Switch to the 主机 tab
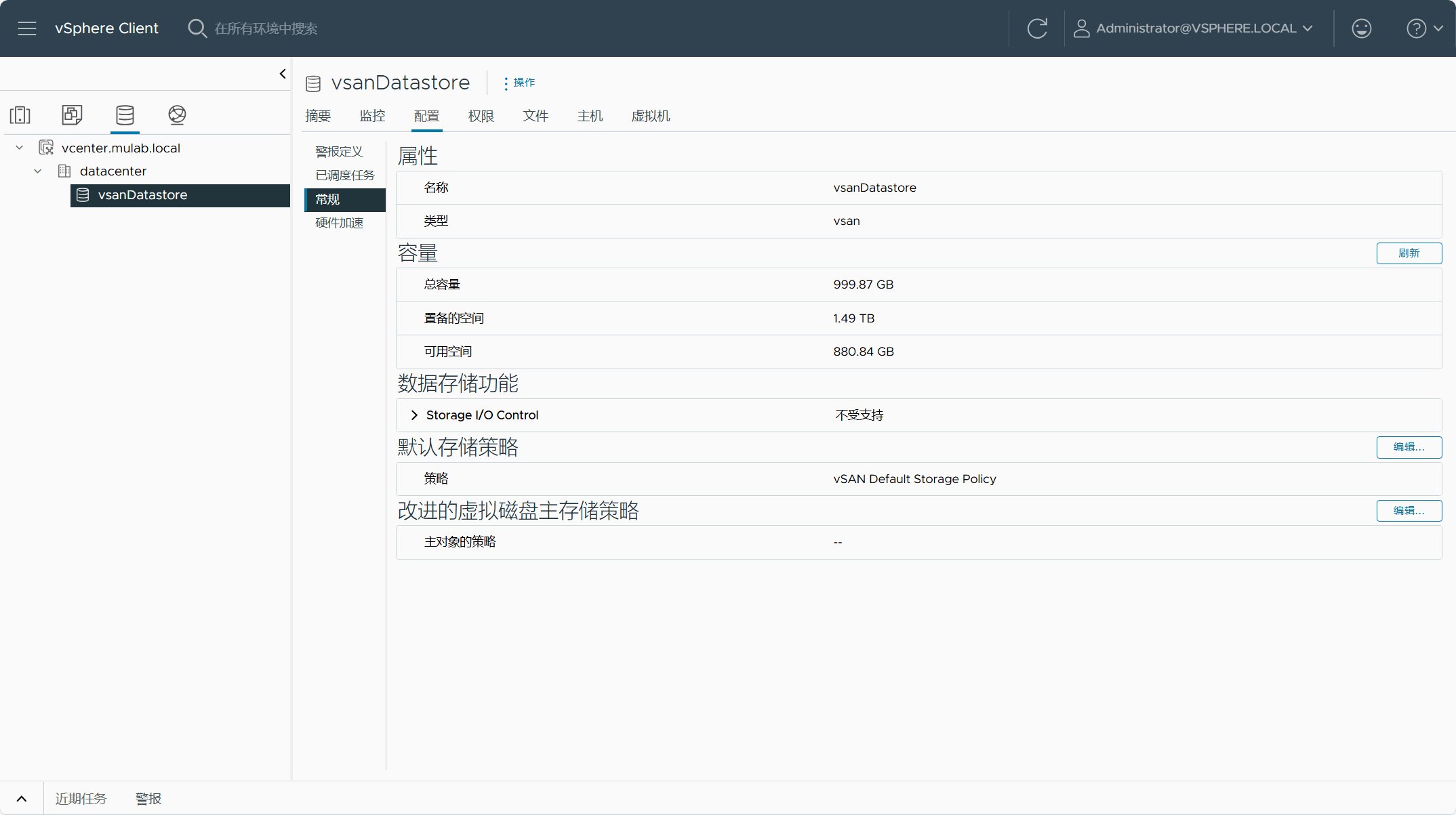1456x815 pixels. click(590, 116)
